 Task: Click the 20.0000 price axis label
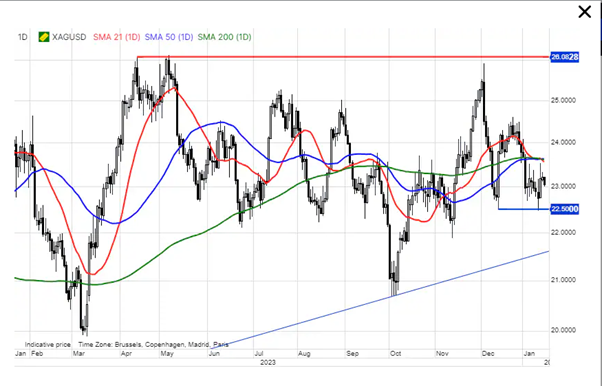coord(564,330)
